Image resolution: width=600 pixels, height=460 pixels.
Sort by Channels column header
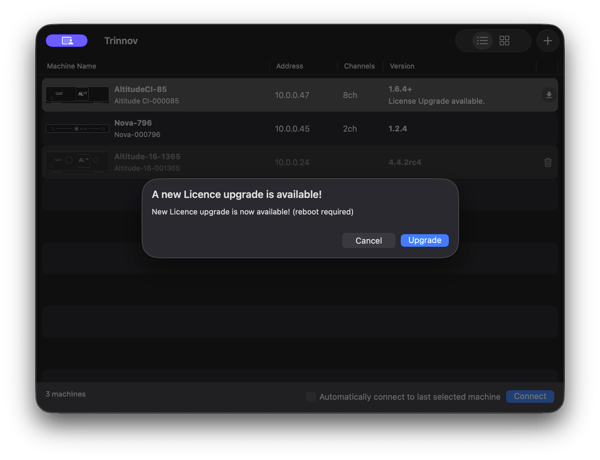tap(359, 66)
